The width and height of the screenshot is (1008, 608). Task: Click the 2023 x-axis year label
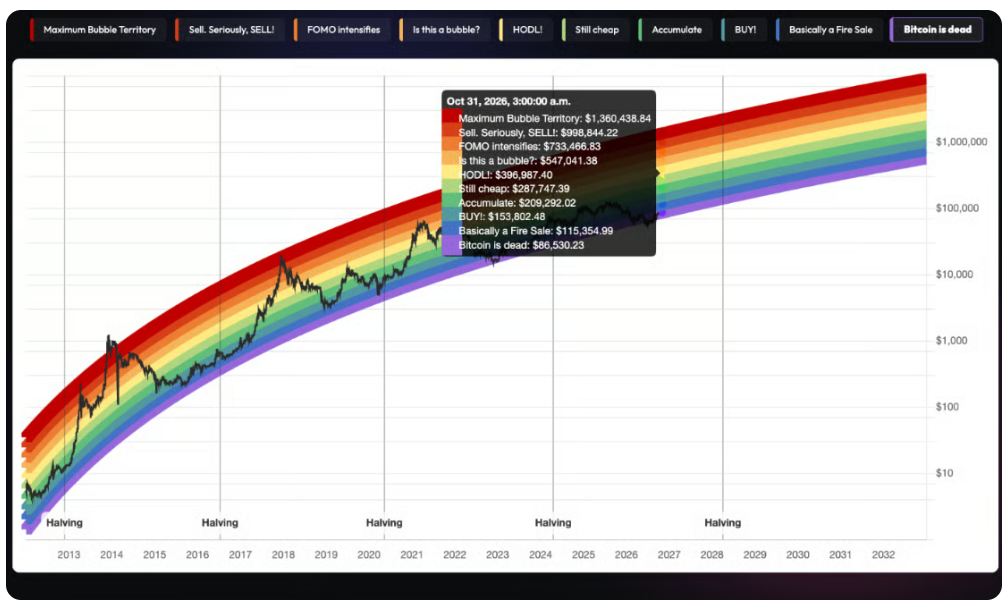498,554
